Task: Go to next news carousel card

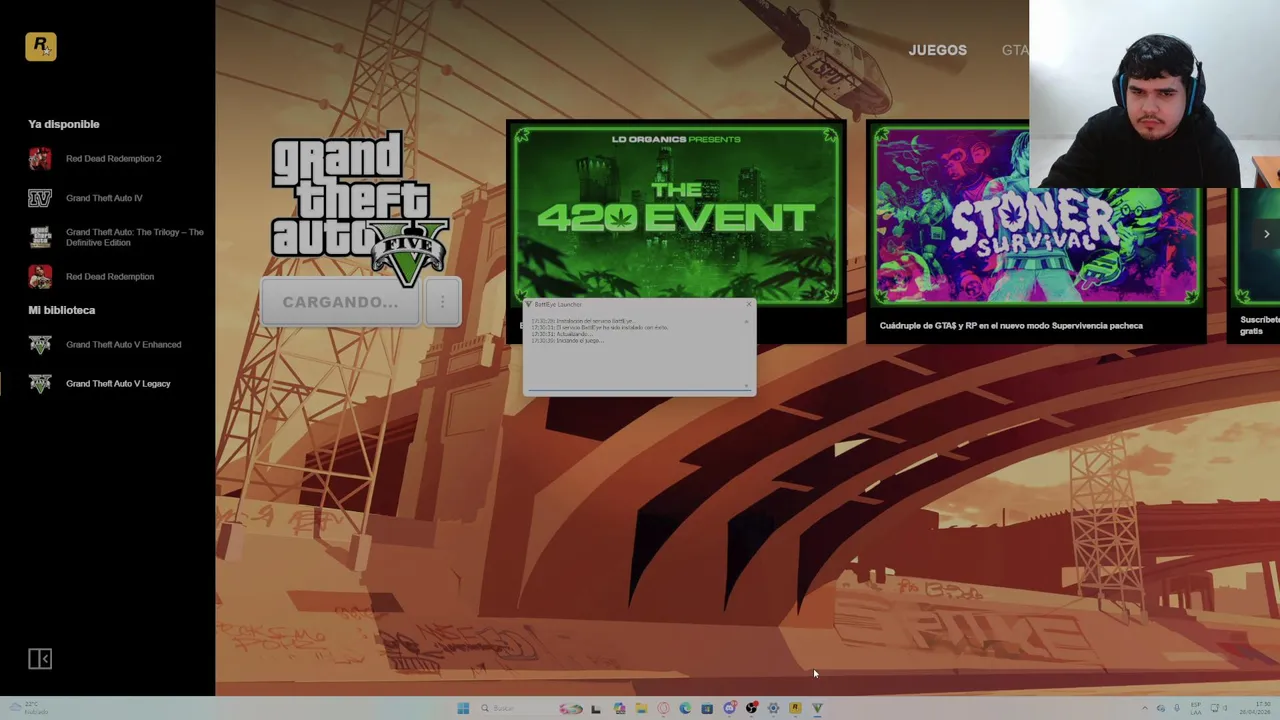Action: [x=1266, y=234]
